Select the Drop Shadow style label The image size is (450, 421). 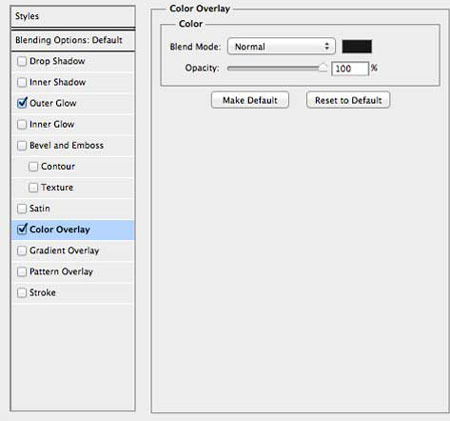[57, 61]
